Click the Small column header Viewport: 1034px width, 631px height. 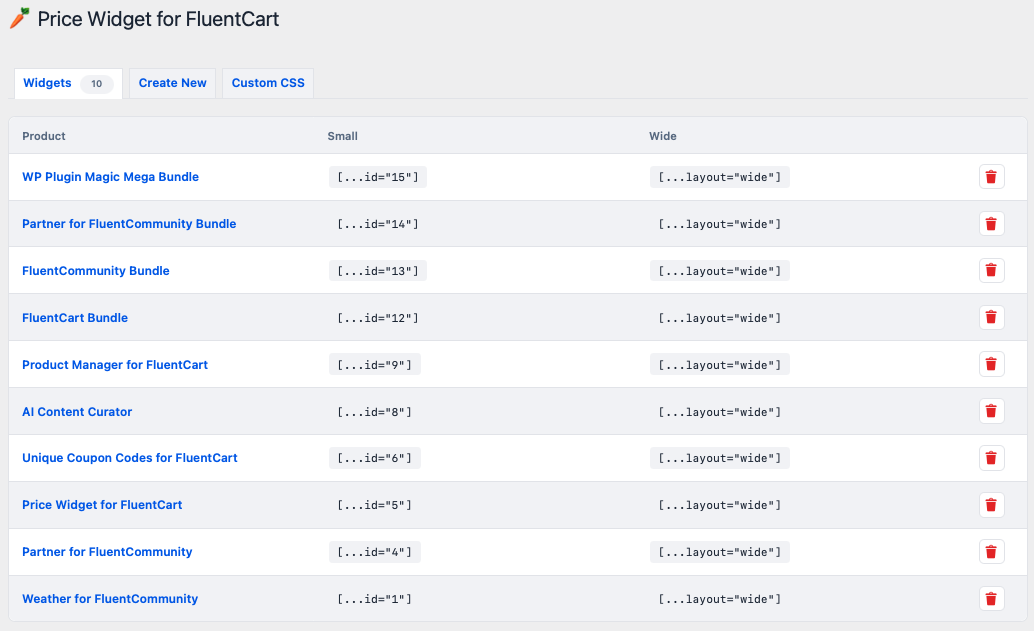pos(342,136)
